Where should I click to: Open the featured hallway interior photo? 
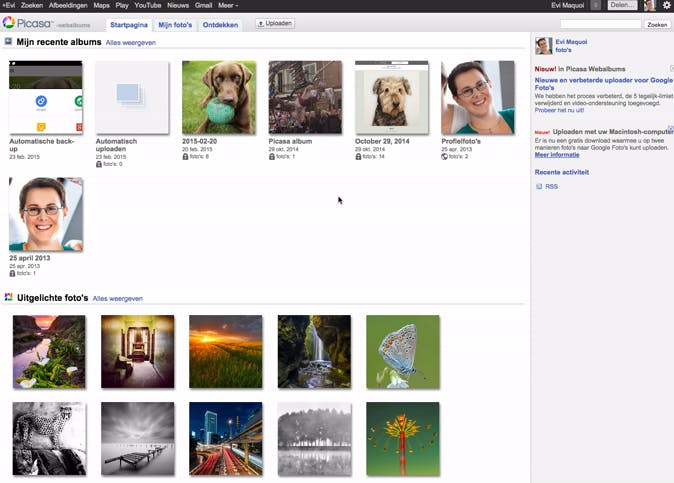(138, 352)
